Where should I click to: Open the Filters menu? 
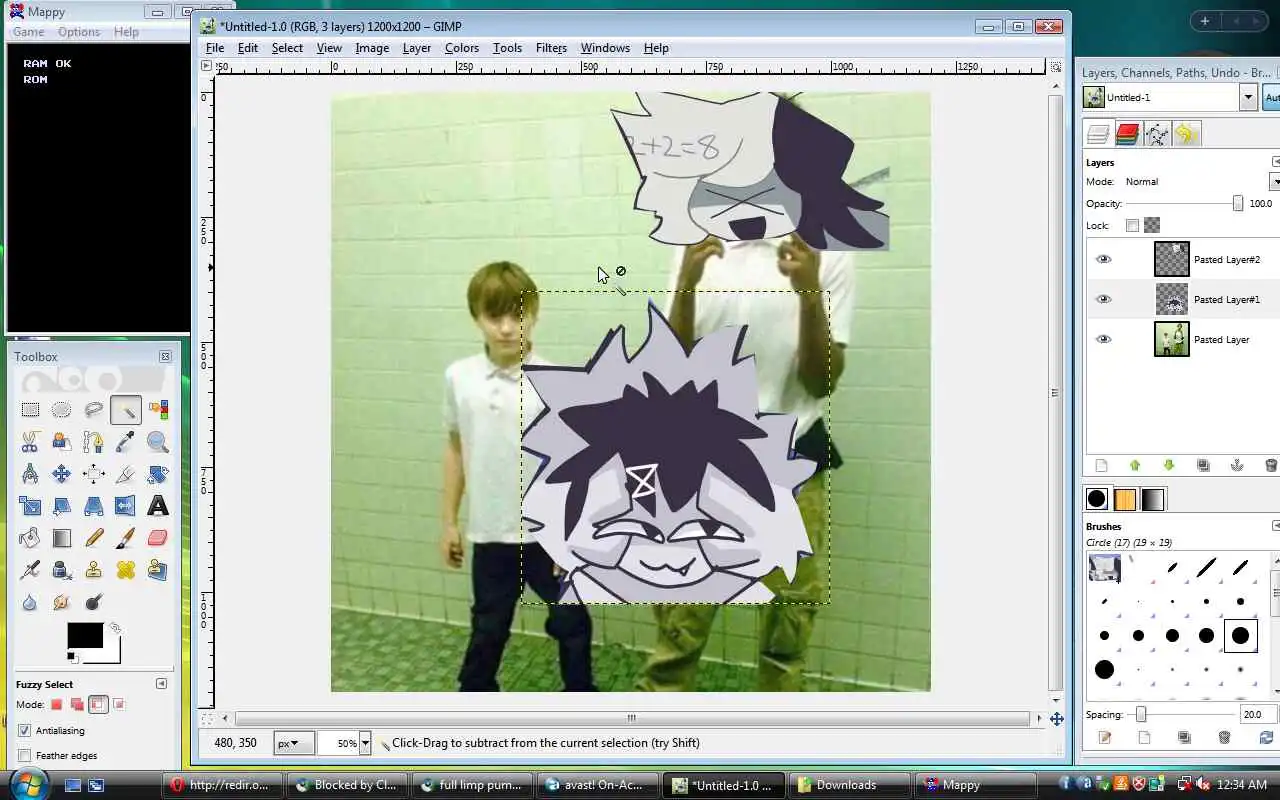pos(551,48)
